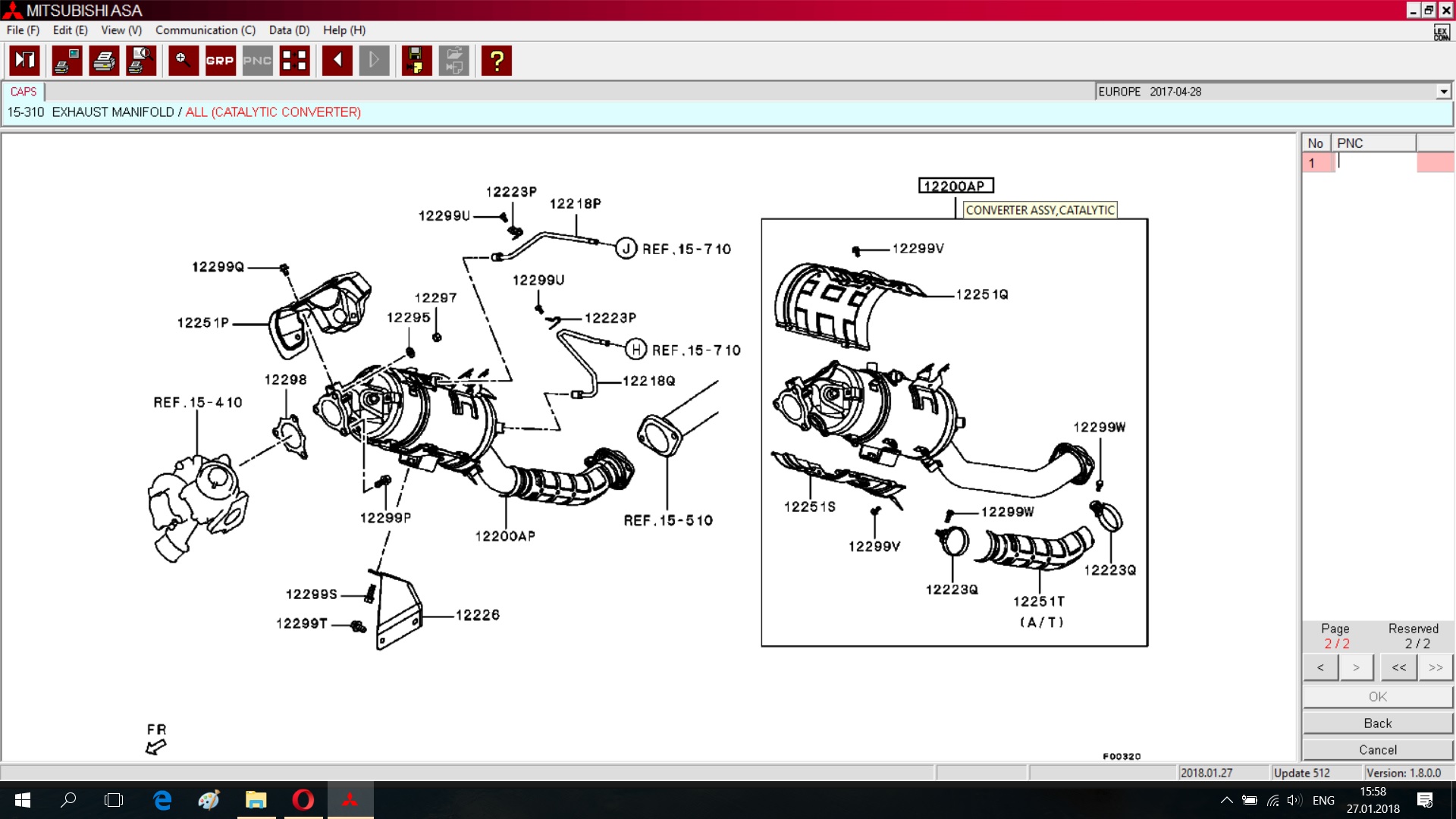The height and width of the screenshot is (819, 1456).
Task: Click the exit door toolbar icon
Action: 25,61
